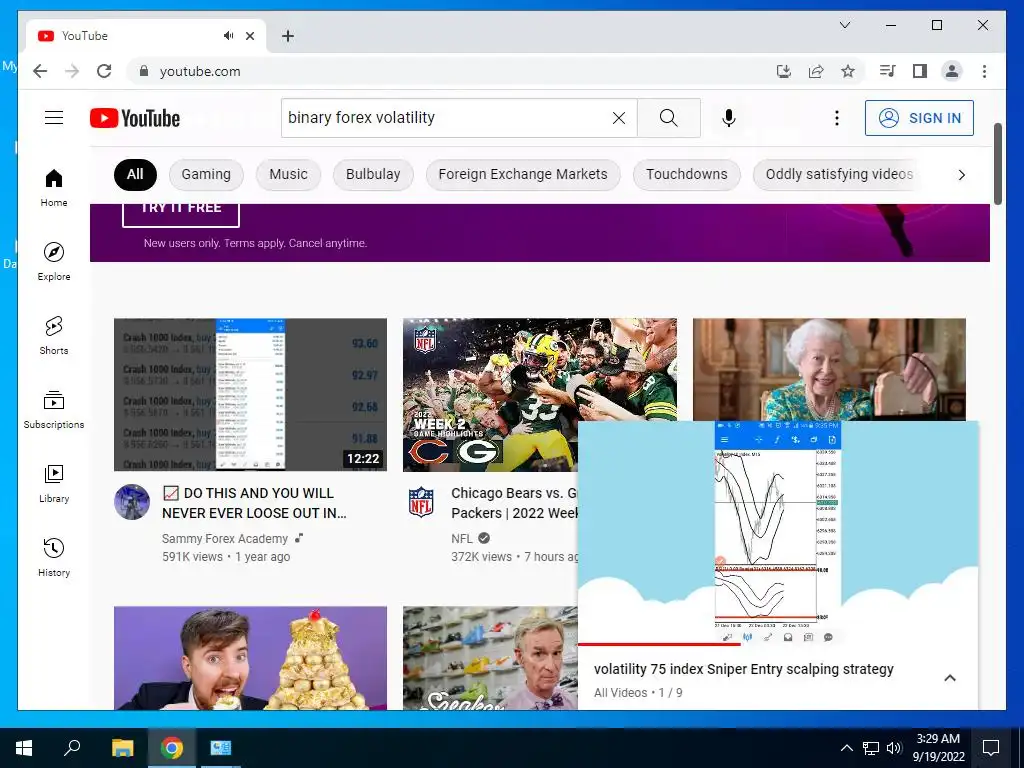1024x768 pixels.
Task: Show hidden system tray icons
Action: pyautogui.click(x=846, y=748)
